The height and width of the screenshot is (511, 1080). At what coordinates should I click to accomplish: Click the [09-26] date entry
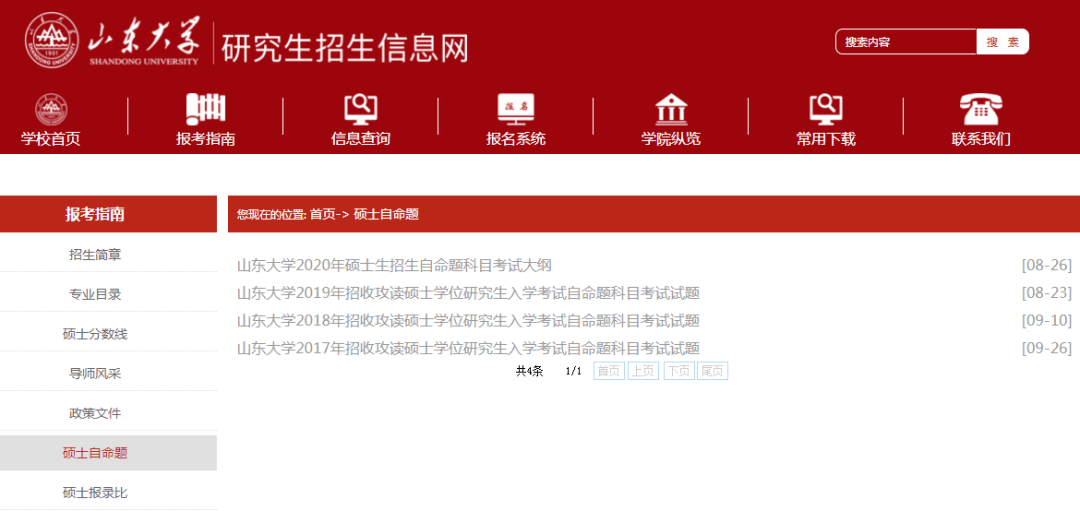tap(1047, 348)
